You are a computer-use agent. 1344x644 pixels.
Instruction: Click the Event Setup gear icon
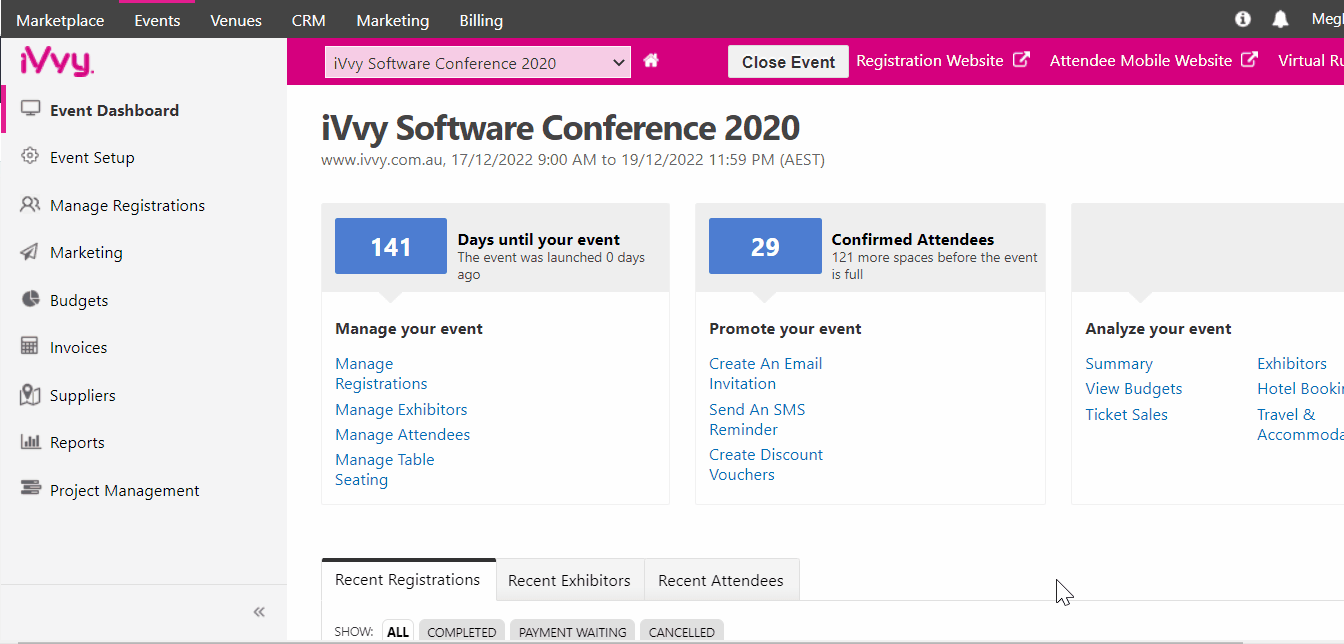point(30,156)
